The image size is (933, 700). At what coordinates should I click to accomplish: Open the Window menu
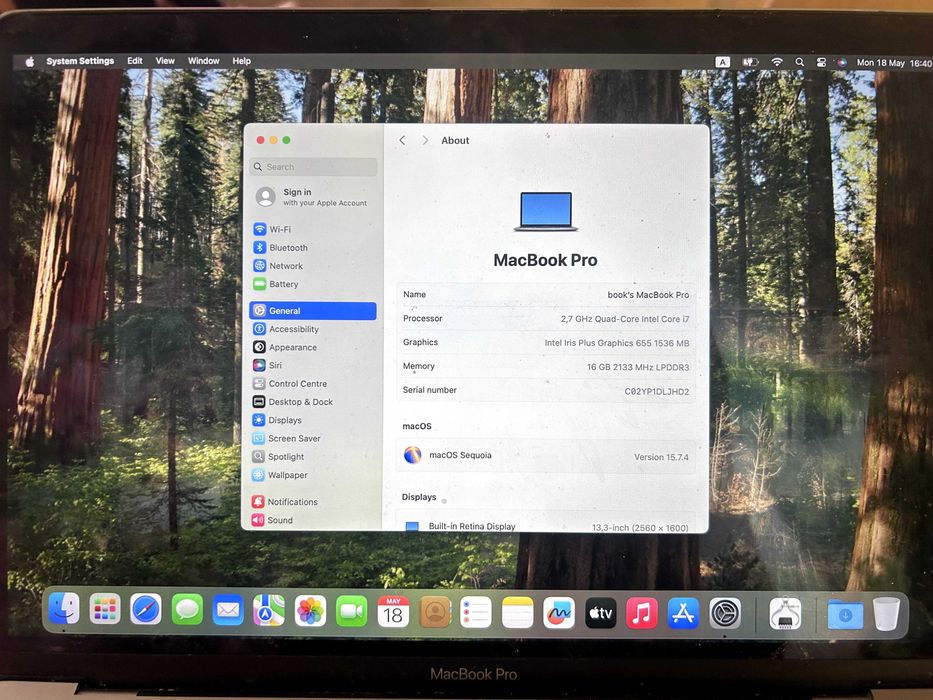(203, 61)
